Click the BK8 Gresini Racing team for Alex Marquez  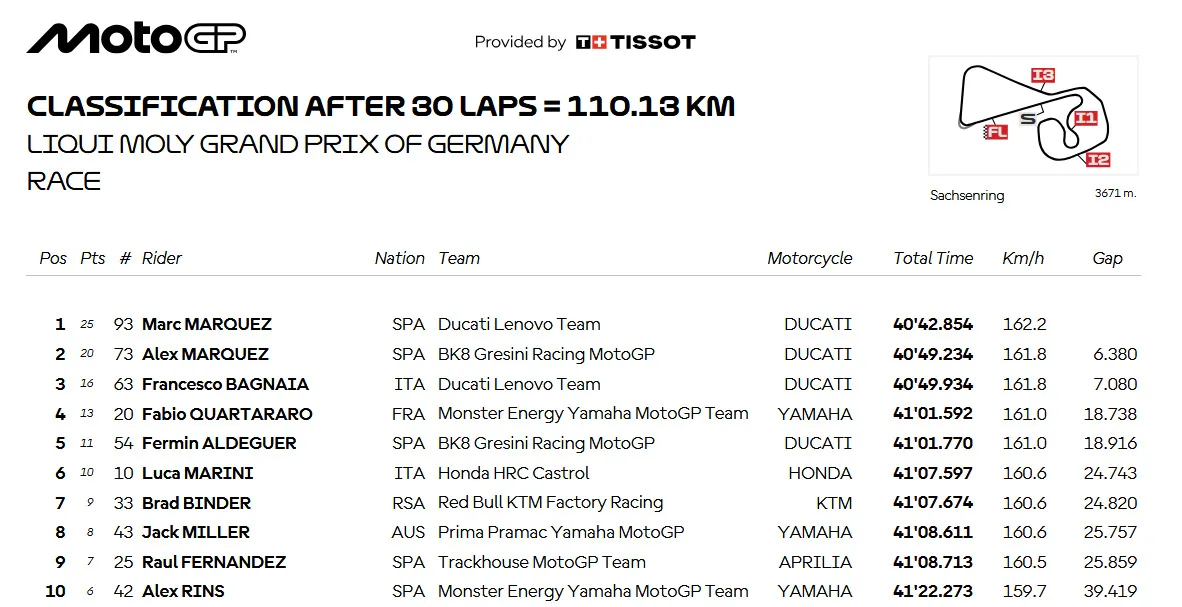click(x=547, y=354)
